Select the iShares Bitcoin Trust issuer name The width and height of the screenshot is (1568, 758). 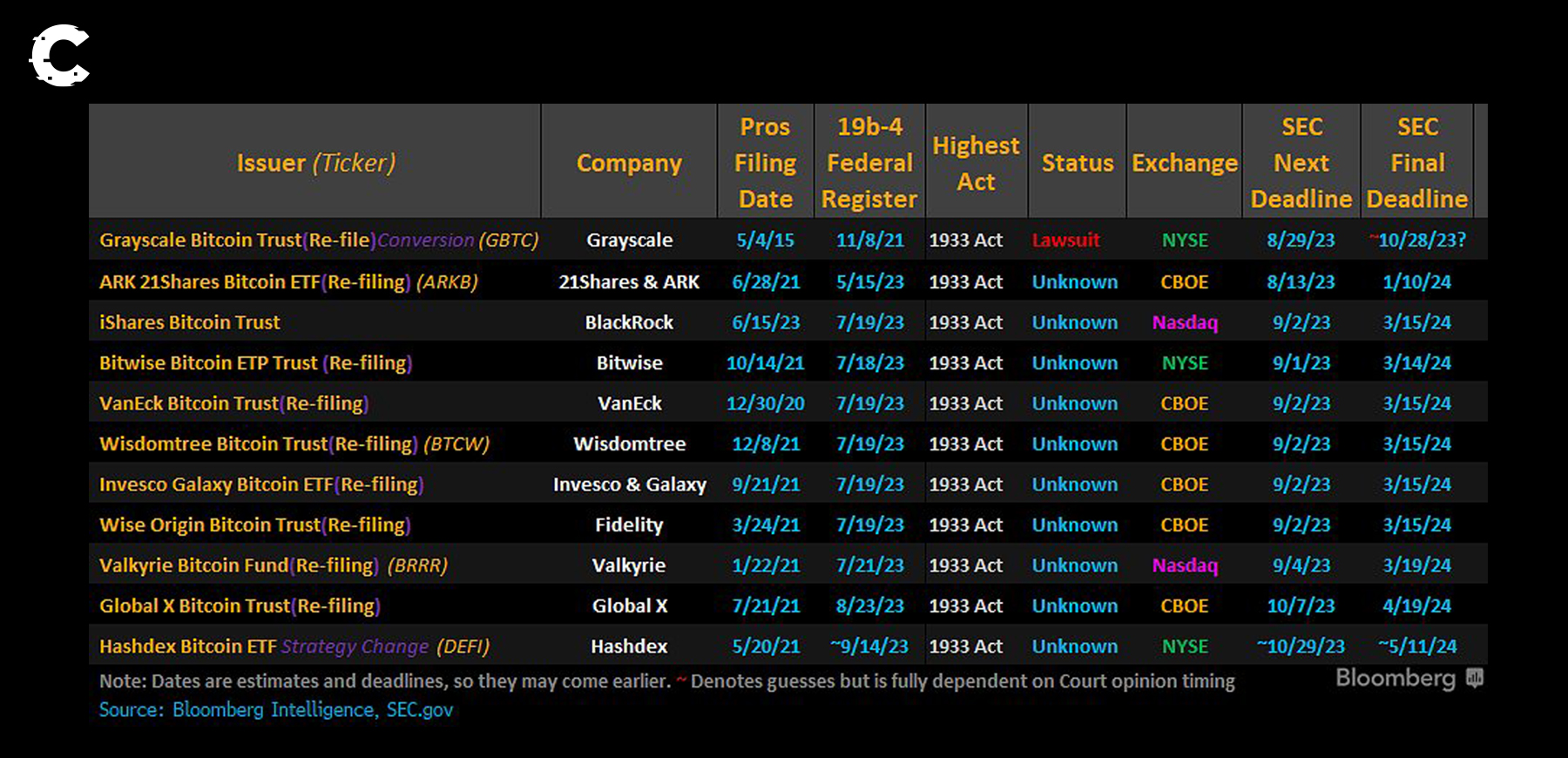click(x=190, y=322)
